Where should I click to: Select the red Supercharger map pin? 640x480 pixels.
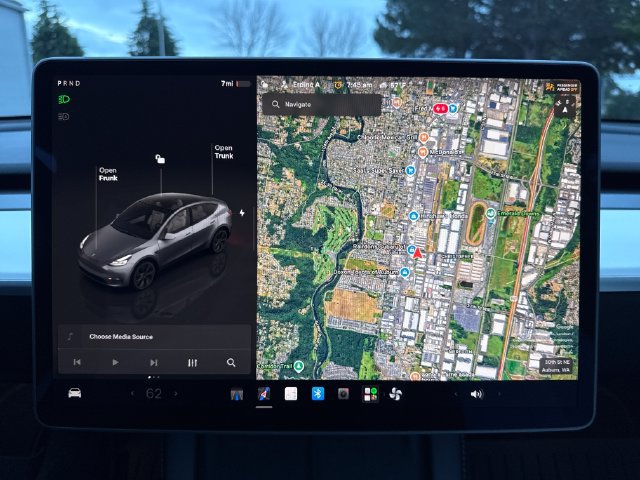[440, 109]
